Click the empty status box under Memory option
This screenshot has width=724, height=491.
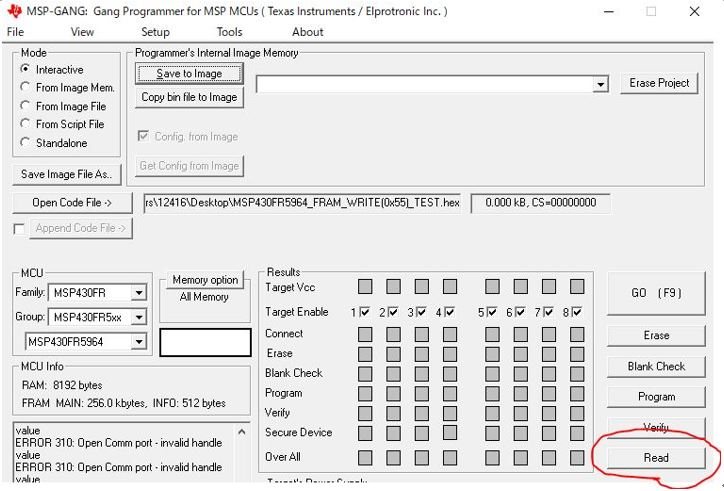[x=205, y=342]
